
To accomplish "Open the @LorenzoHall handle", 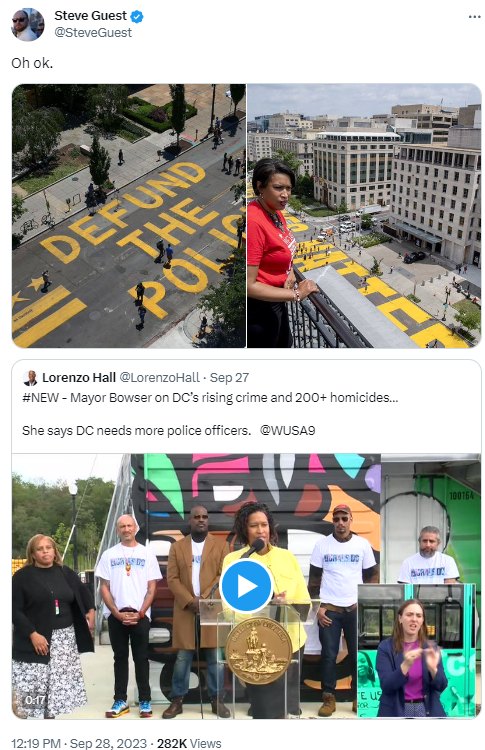I will point(159,377).
